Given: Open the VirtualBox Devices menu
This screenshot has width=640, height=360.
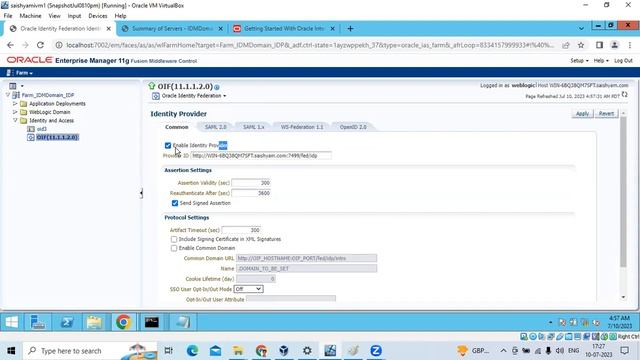Looking at the screenshot, I should tap(98, 16).
